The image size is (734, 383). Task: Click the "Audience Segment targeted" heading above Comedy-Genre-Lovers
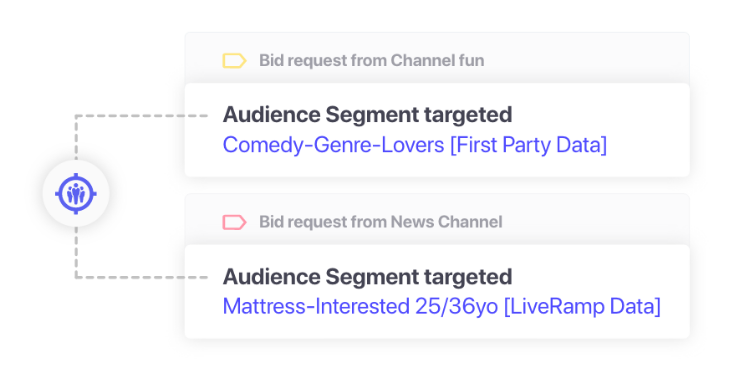point(367,115)
